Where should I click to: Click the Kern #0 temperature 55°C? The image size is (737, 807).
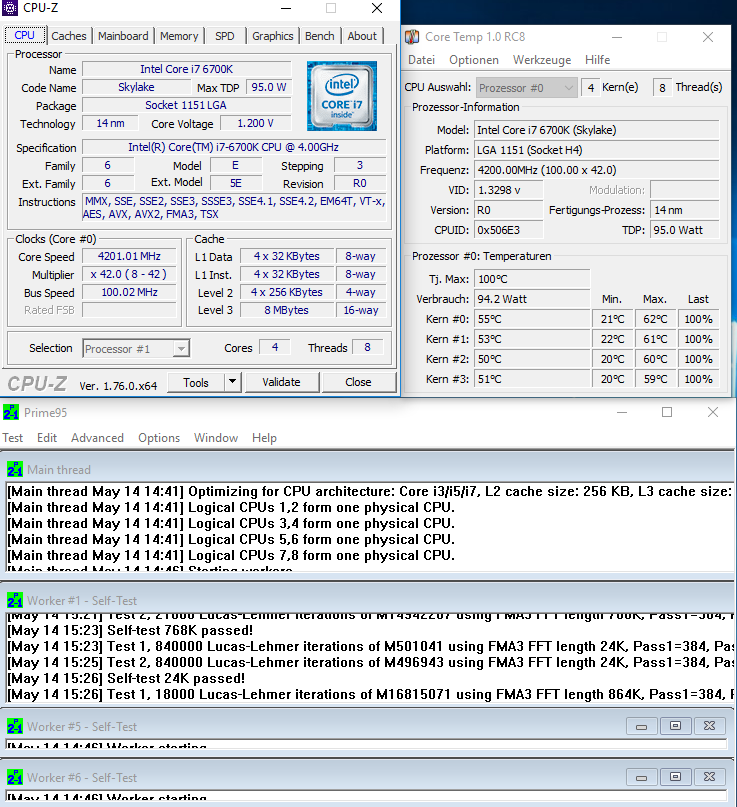tap(532, 319)
